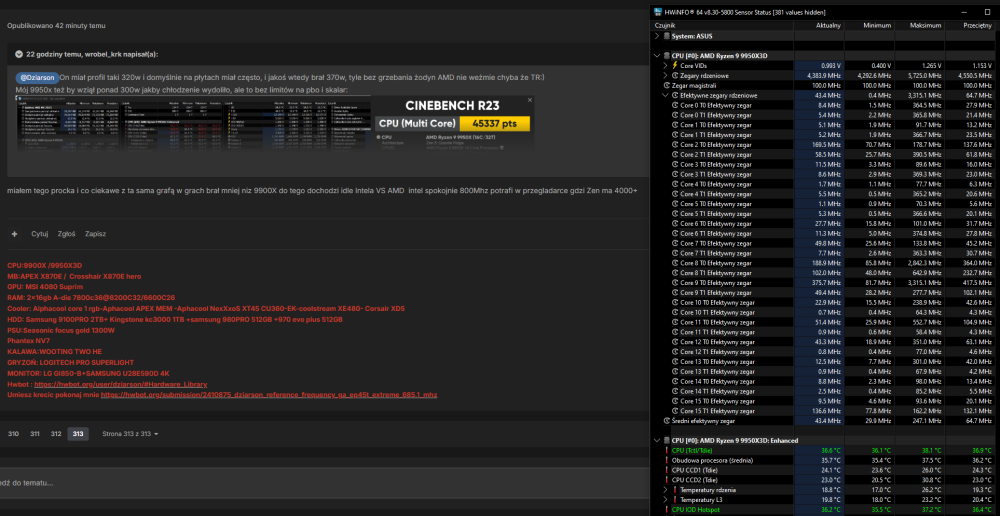Viewport: 1000px width, 516px height.
Task: Click the thermometer icon beside CPU CCD2 (Tdie)
Action: coord(667,480)
